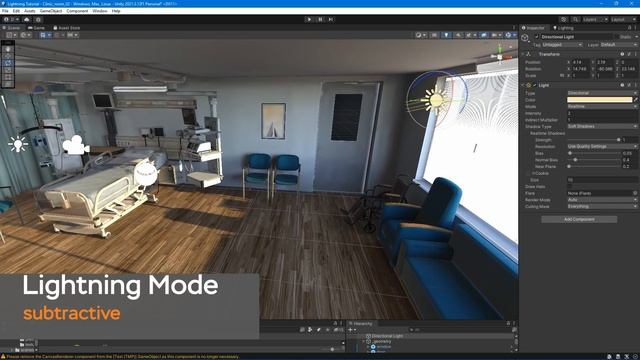
Task: Toggle the 2D view button
Action: pos(434,35)
